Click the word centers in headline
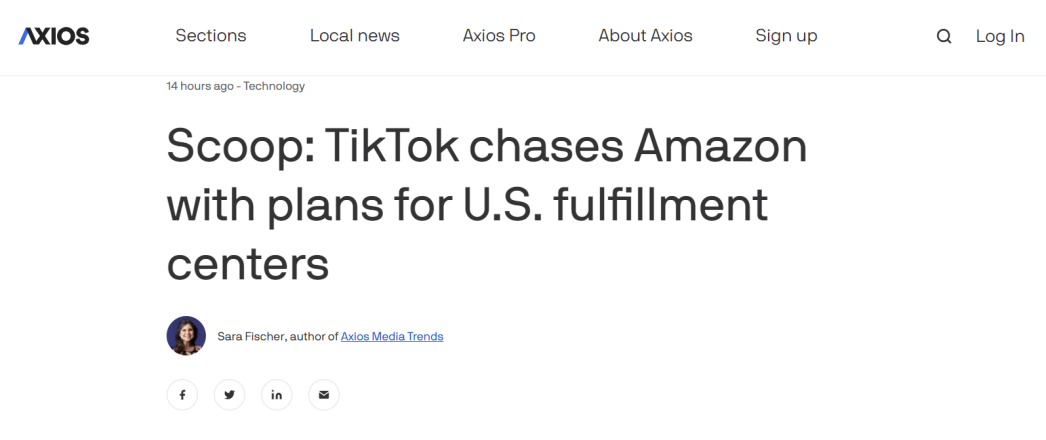 coord(248,263)
